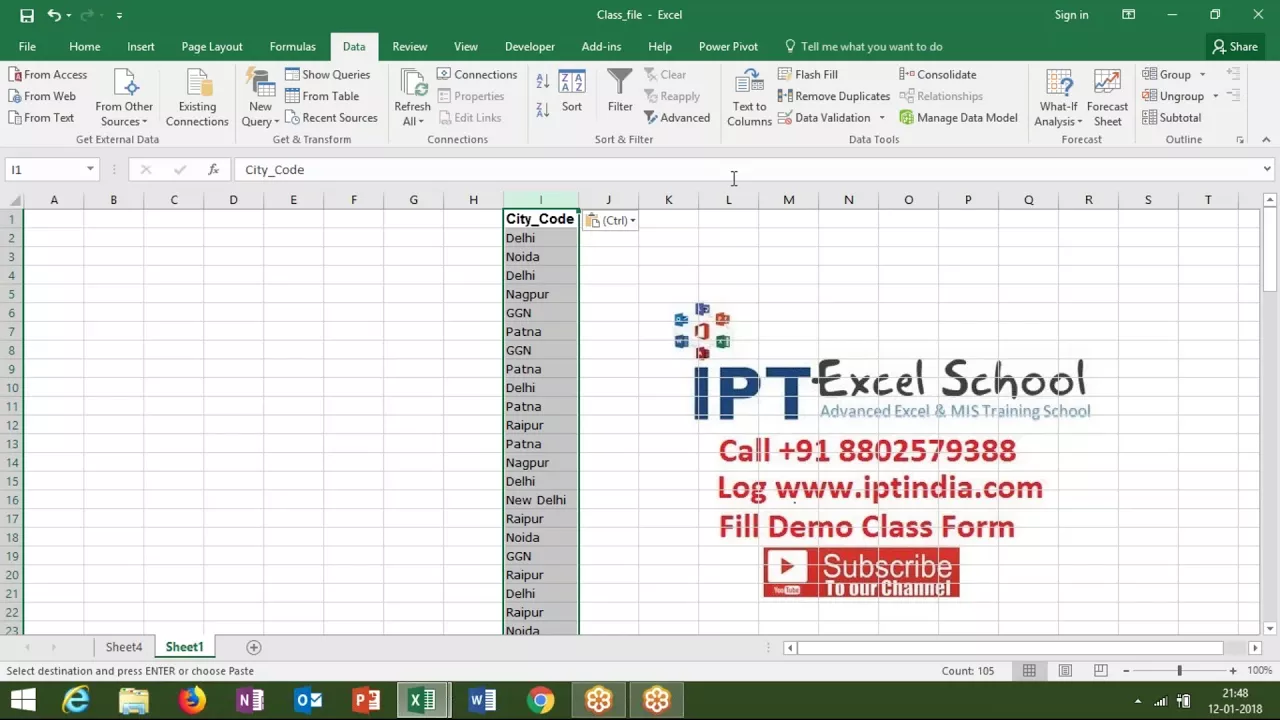Viewport: 1280px width, 720px height.
Task: Select the column I header
Action: click(x=541, y=200)
